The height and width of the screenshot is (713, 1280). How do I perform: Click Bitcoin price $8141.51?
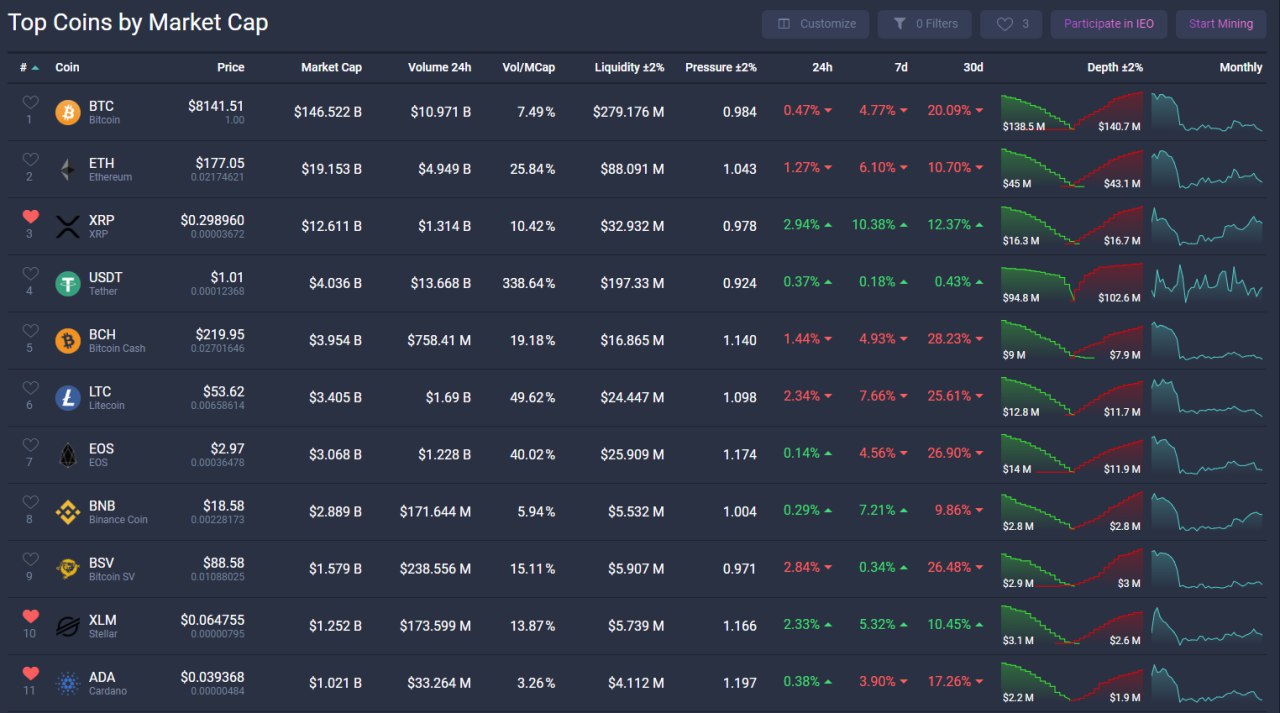click(216, 106)
